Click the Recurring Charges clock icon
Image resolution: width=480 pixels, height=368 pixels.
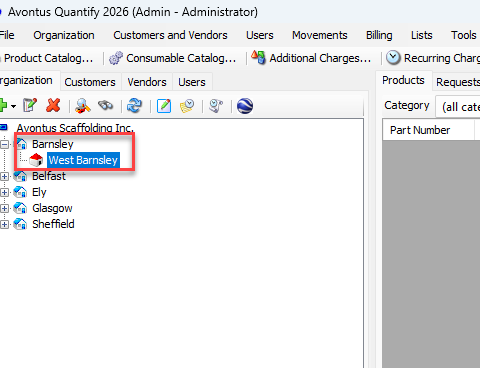[x=393, y=58]
